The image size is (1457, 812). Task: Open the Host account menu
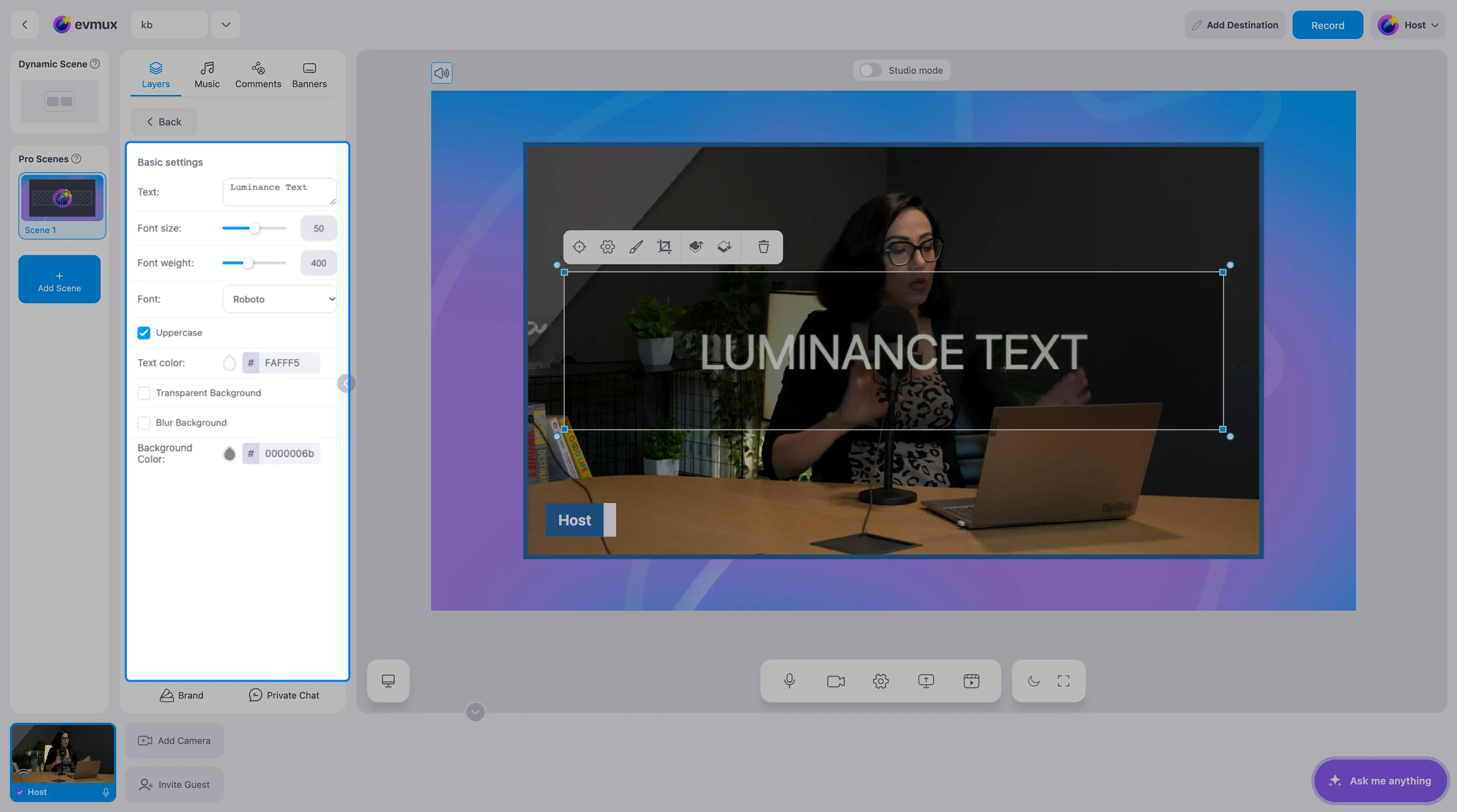1408,25
